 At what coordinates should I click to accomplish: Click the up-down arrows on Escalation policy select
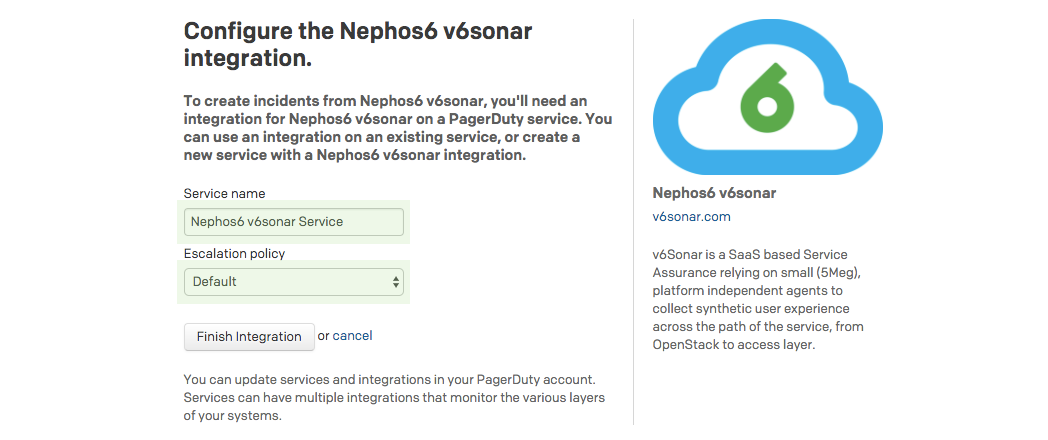(x=396, y=282)
